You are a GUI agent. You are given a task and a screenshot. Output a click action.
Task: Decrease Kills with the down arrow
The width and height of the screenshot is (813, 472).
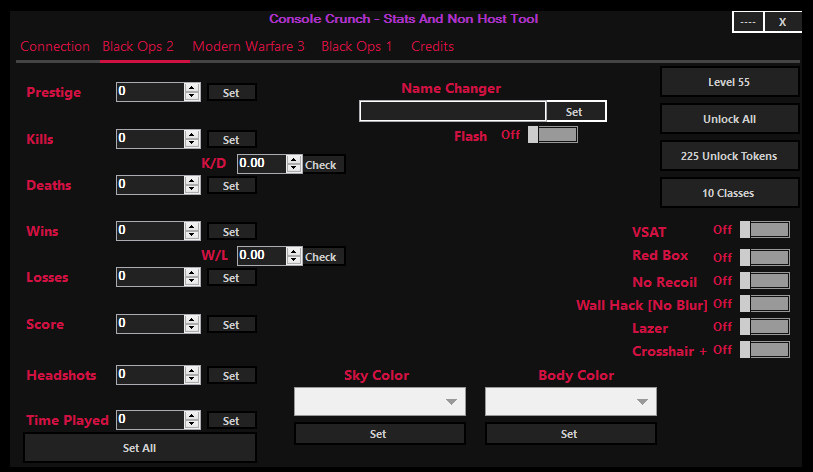pyautogui.click(x=192, y=143)
